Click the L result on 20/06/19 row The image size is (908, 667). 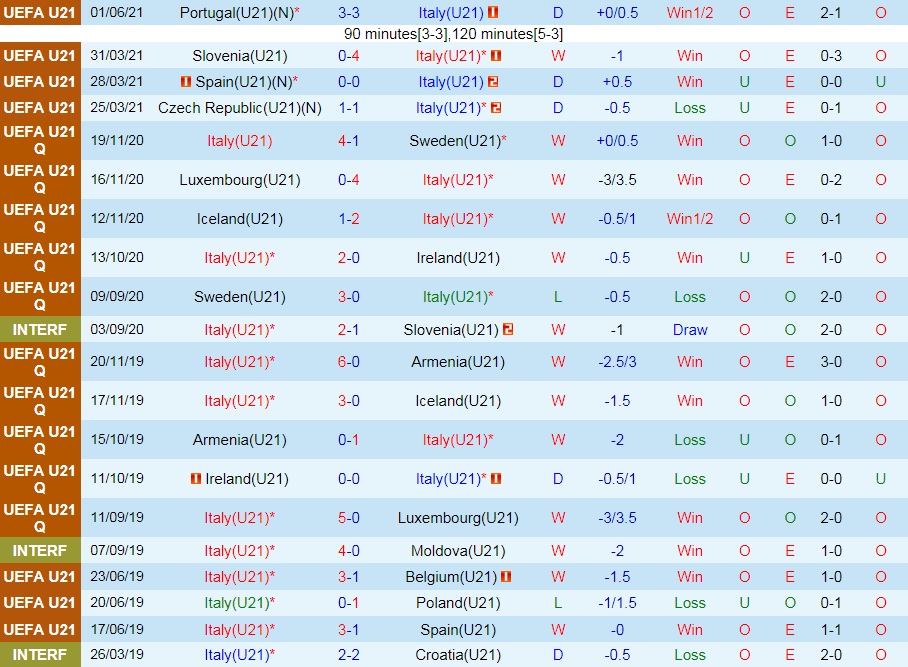558,603
